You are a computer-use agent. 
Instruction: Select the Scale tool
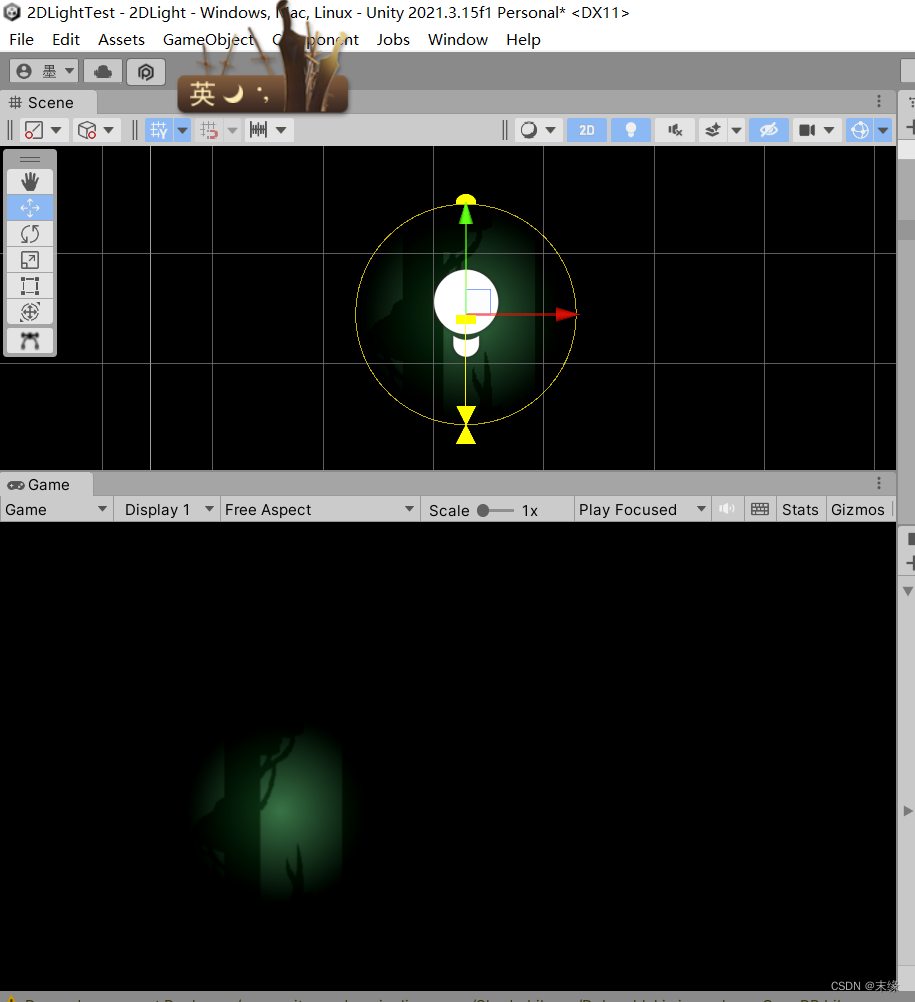point(30,259)
